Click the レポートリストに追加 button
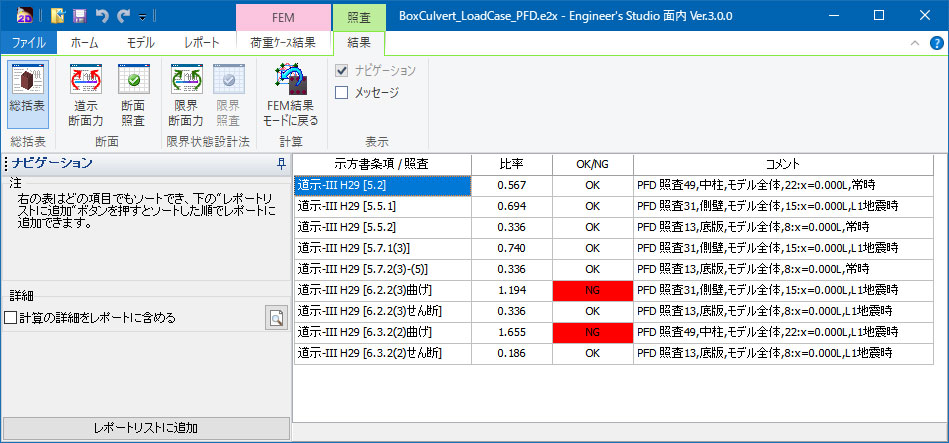Screen dimensions: 949x443 pyautogui.click(x=145, y=428)
